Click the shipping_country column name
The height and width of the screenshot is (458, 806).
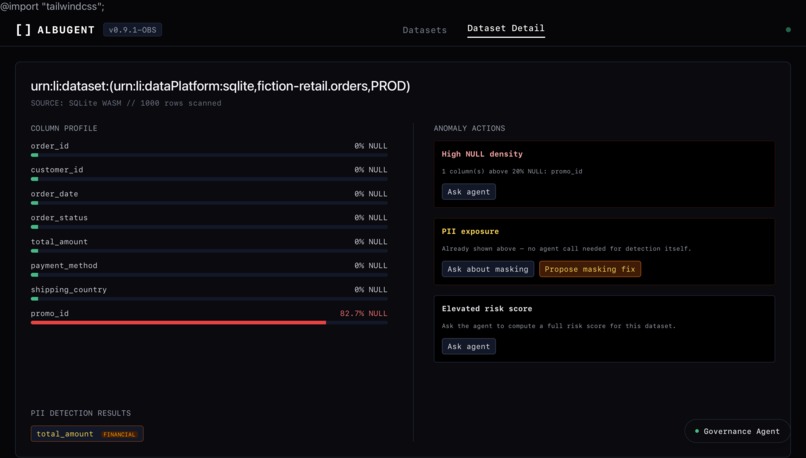(x=68, y=289)
